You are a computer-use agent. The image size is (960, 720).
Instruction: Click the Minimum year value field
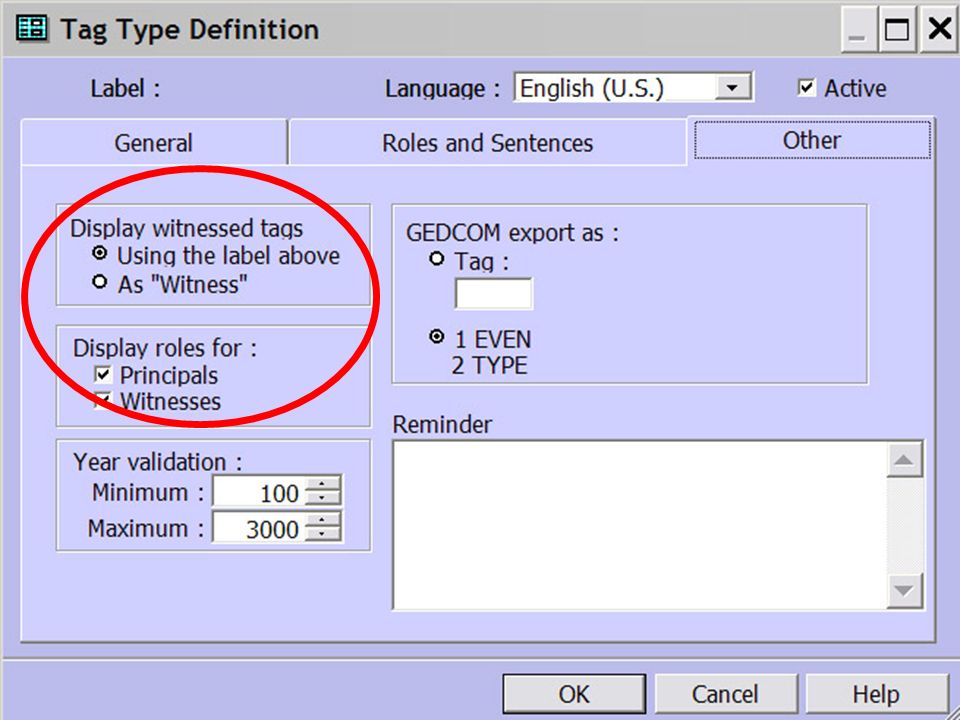coord(260,492)
